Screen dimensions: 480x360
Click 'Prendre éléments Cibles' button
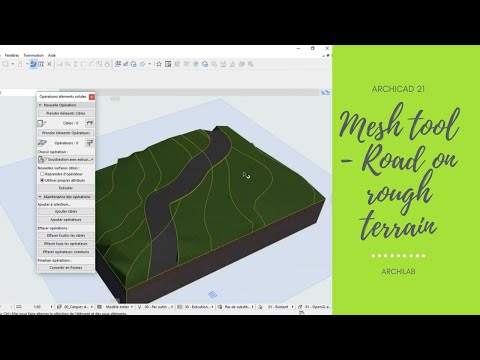pos(66,113)
